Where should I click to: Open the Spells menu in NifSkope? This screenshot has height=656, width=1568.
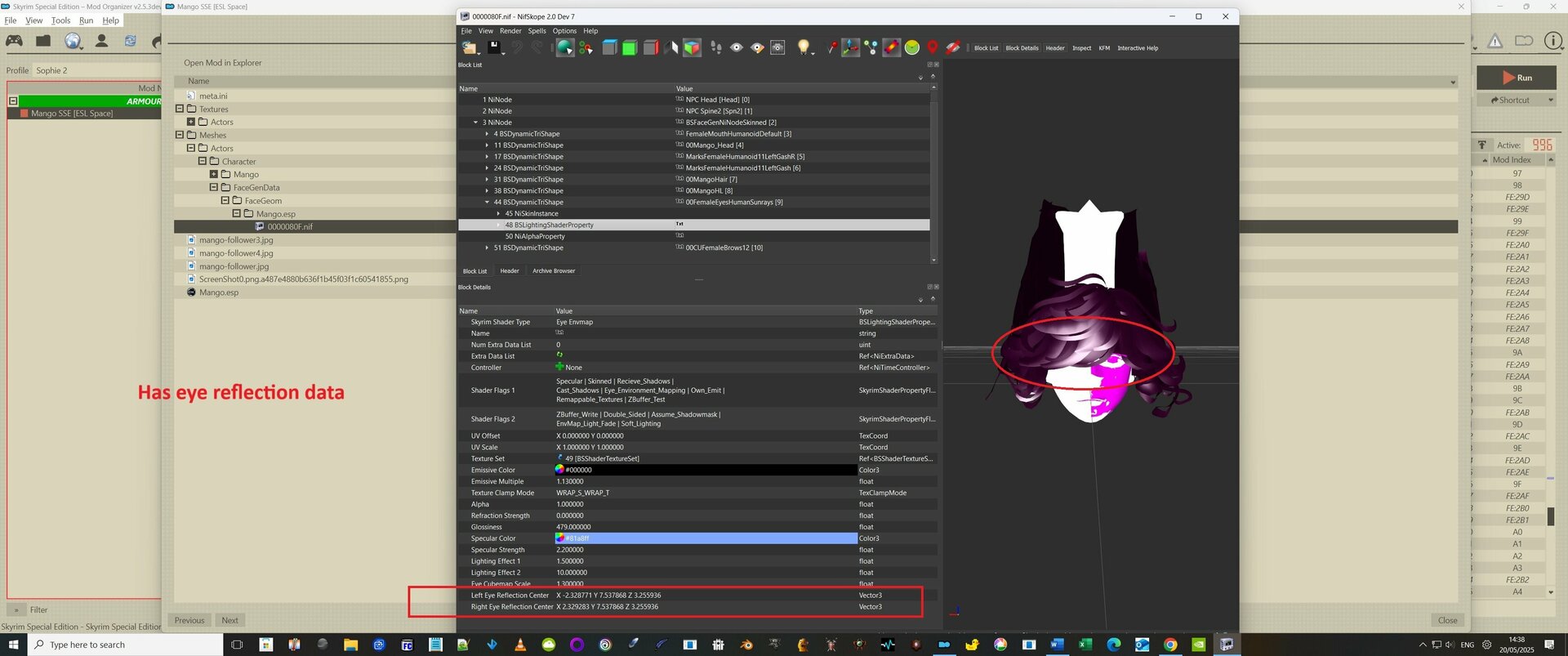(x=537, y=31)
